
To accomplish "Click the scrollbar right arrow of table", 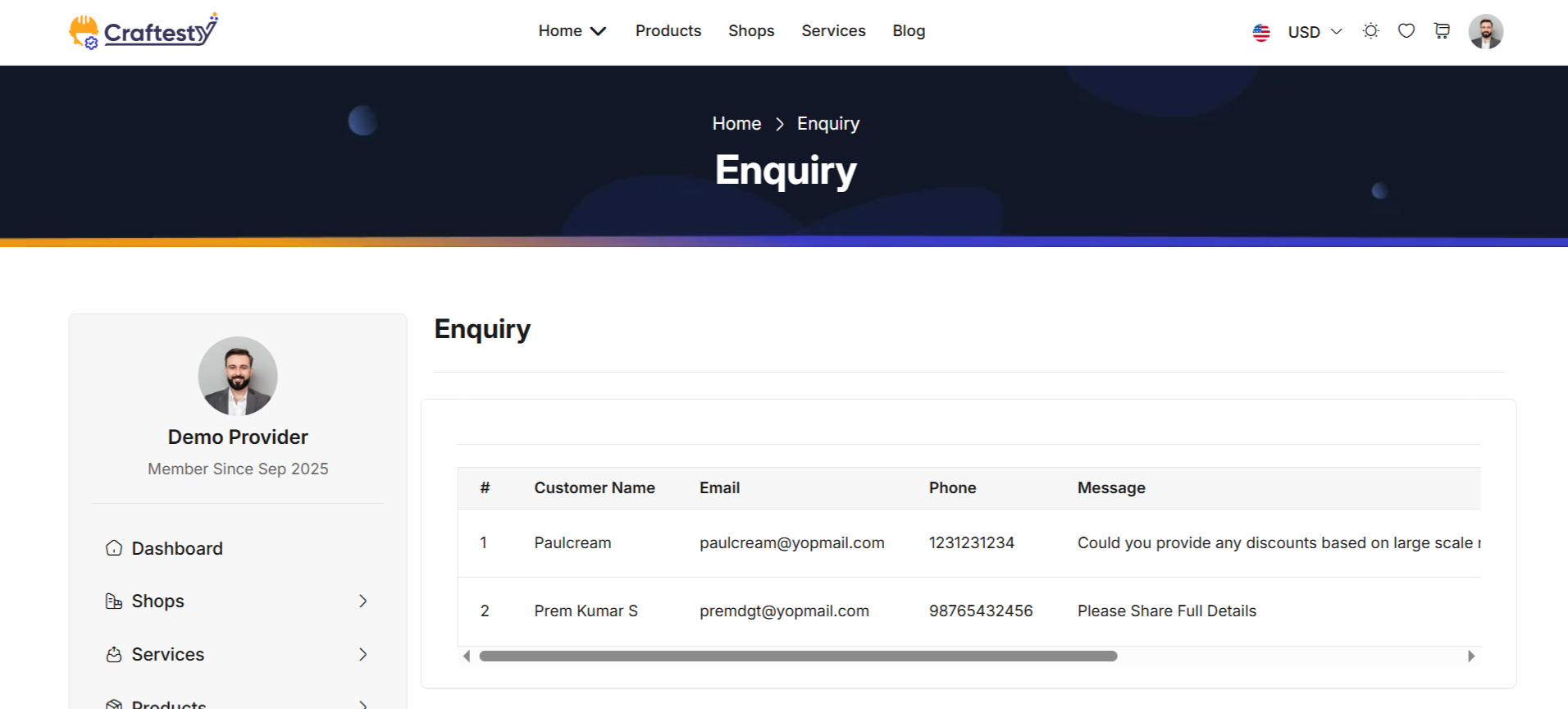I will tap(1471, 656).
